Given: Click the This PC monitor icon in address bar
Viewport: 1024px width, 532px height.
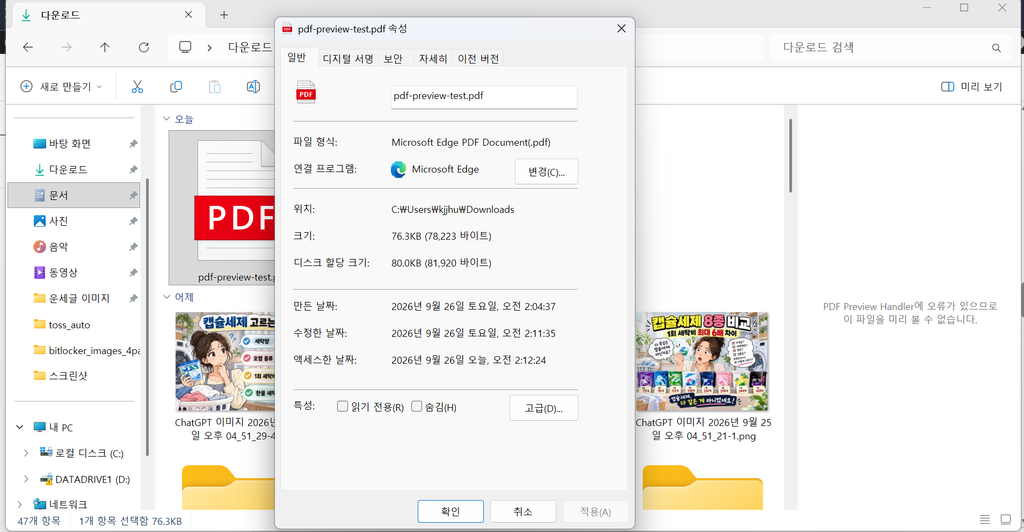Looking at the screenshot, I should (x=185, y=47).
